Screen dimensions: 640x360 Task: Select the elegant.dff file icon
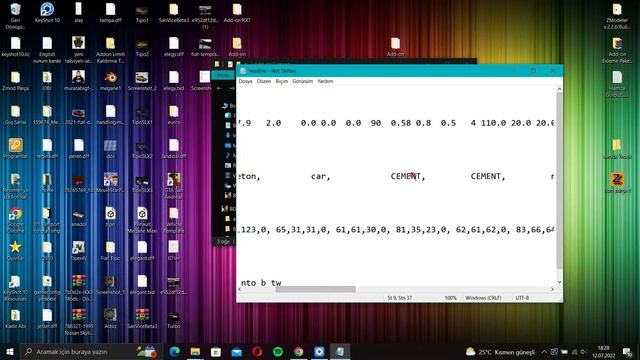click(x=142, y=251)
